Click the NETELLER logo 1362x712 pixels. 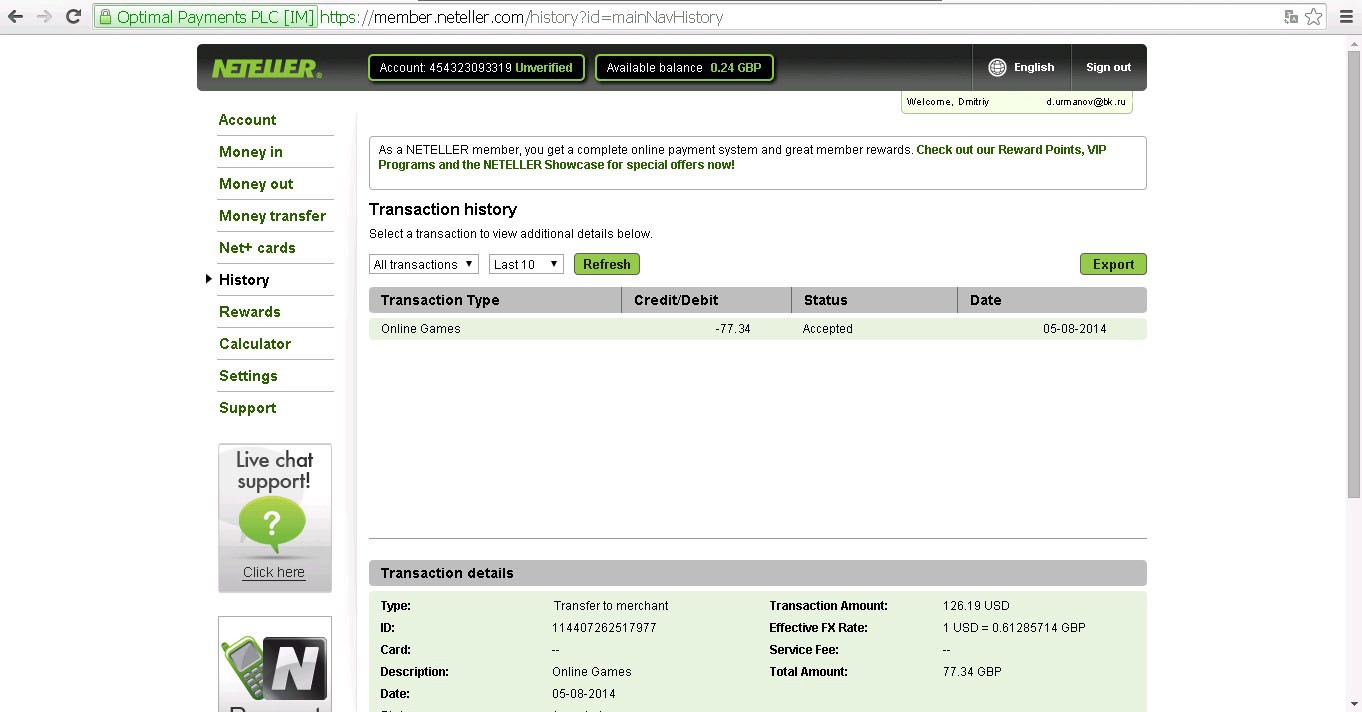click(266, 69)
